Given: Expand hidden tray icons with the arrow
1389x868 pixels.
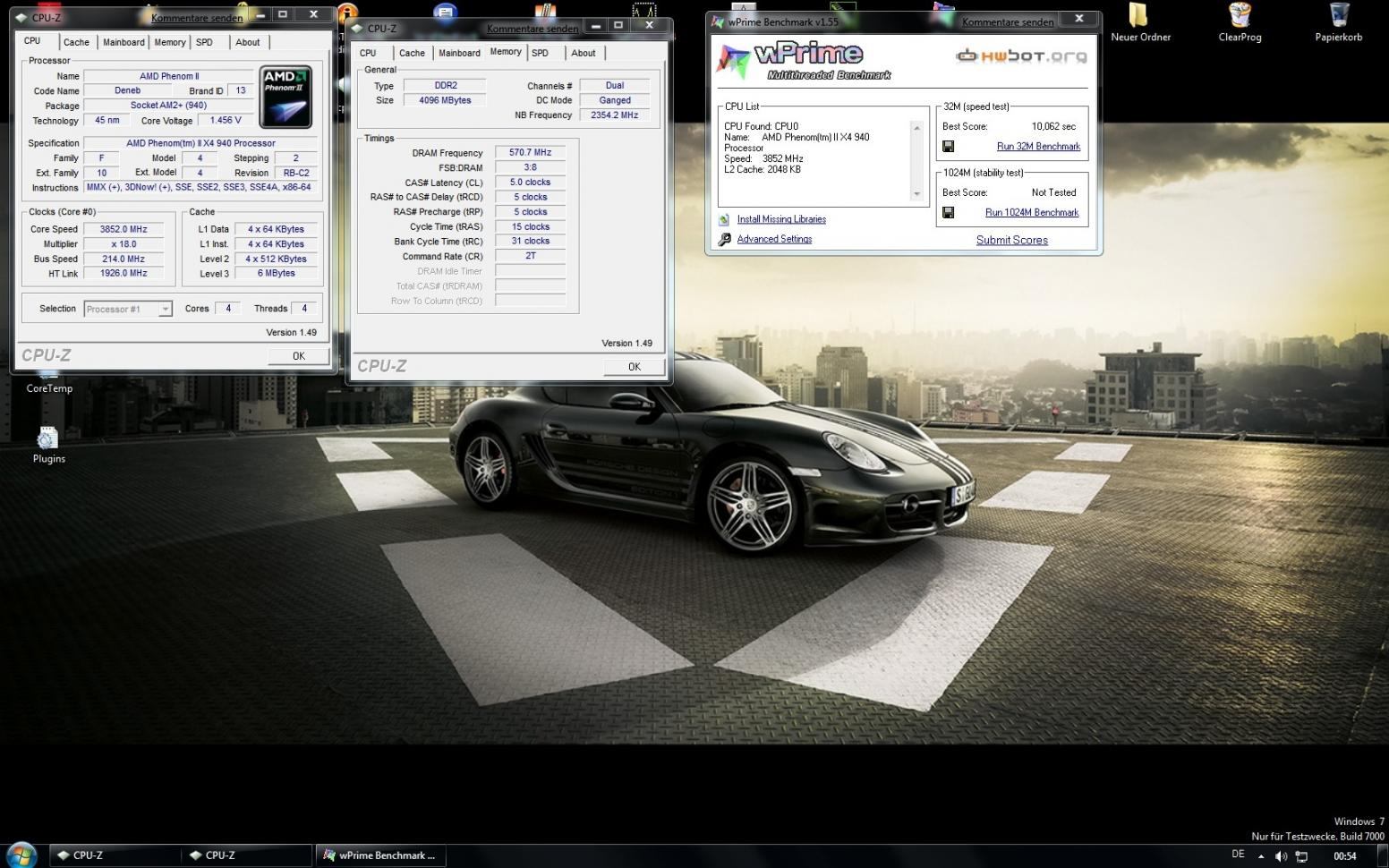Looking at the screenshot, I should pyautogui.click(x=1261, y=856).
